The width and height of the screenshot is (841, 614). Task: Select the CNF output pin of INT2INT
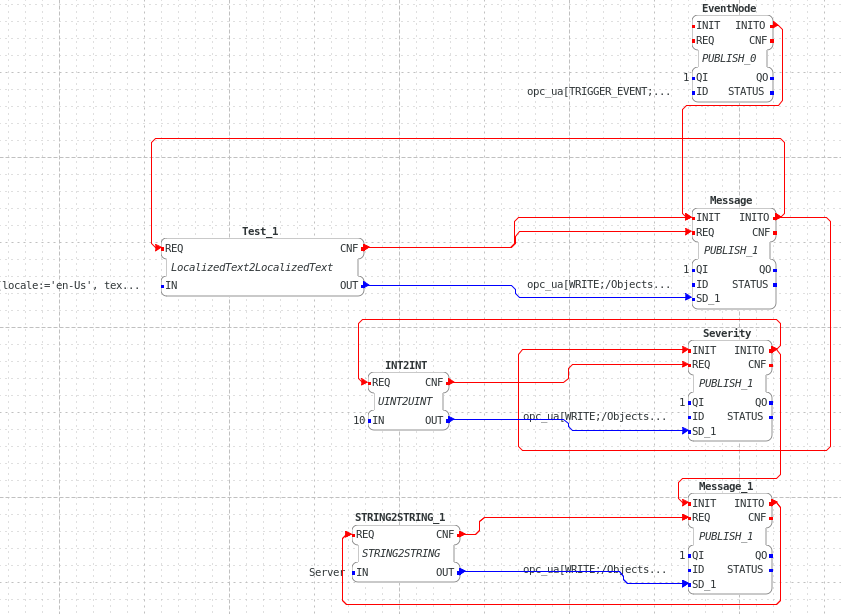434,382
